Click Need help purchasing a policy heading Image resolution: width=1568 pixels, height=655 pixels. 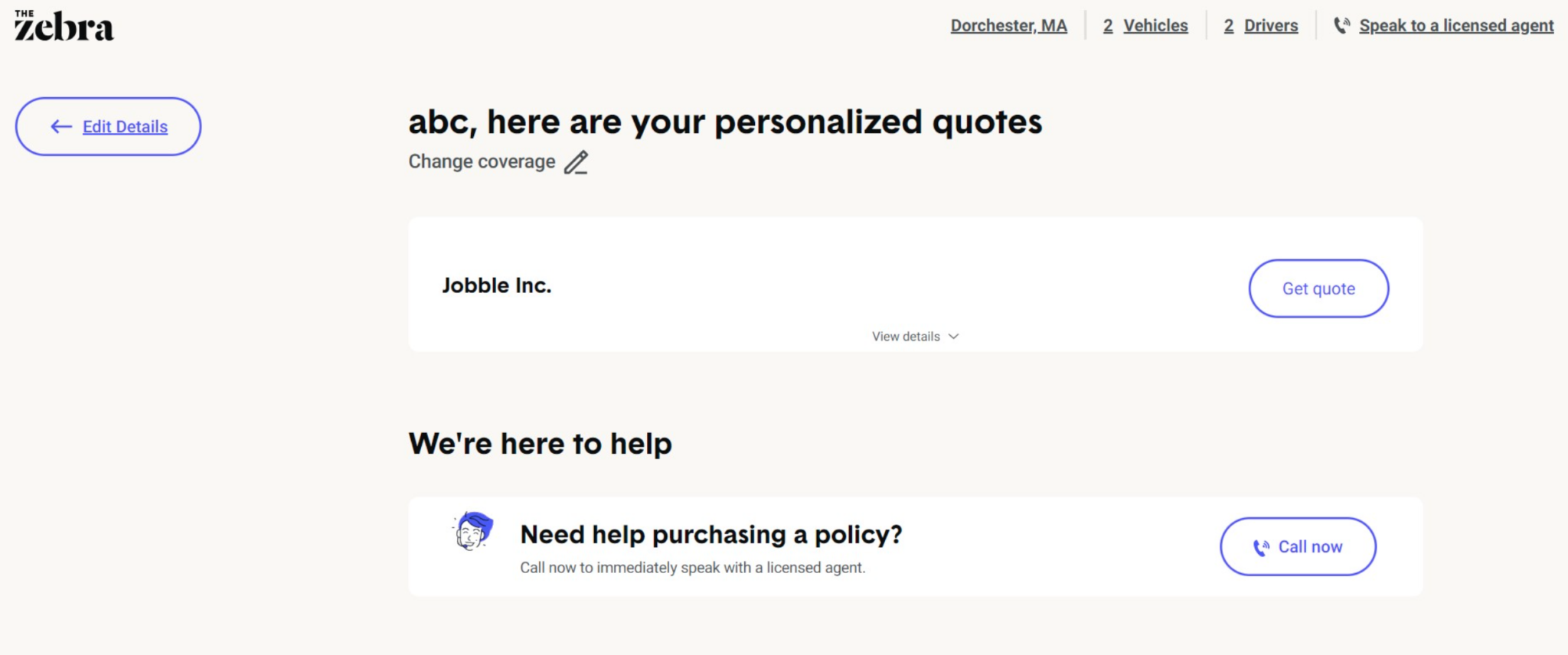click(710, 534)
